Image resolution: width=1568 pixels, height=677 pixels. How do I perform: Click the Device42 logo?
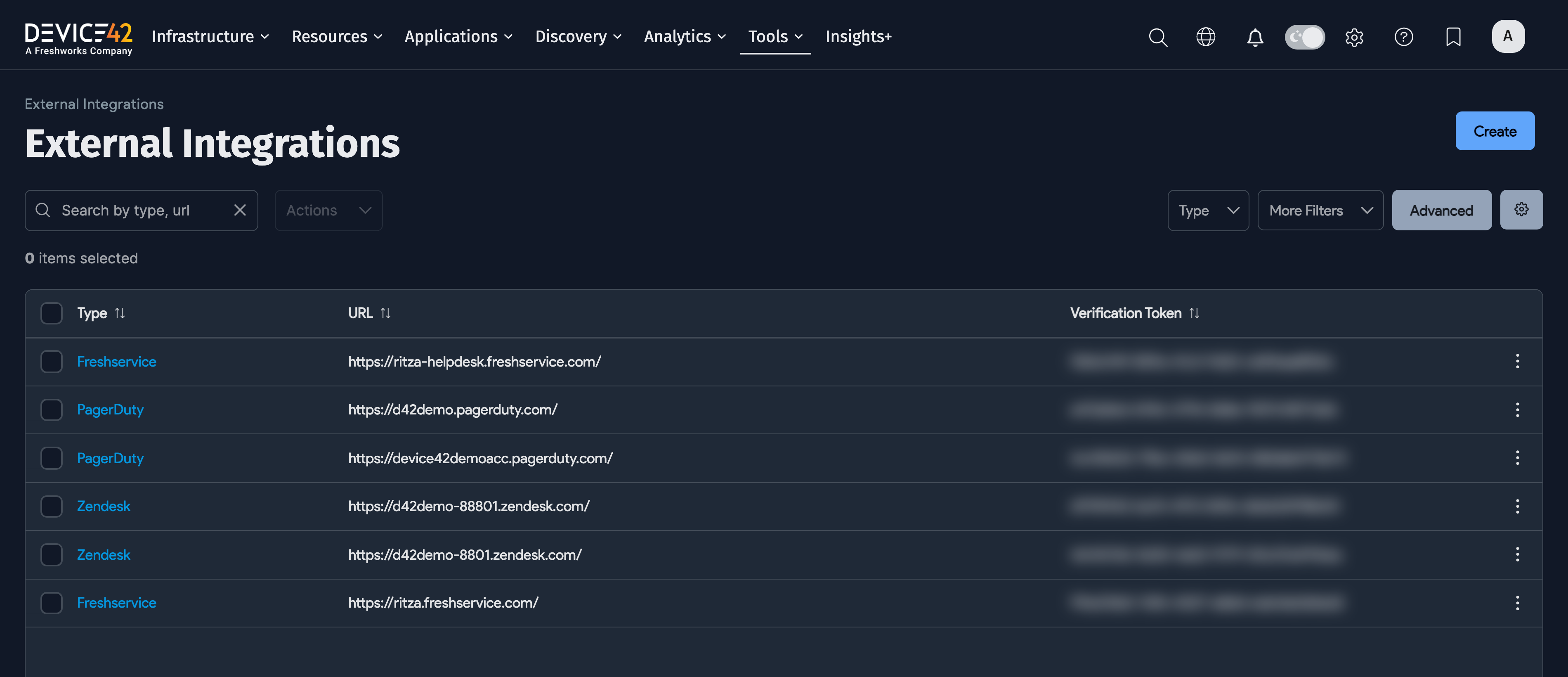point(78,38)
